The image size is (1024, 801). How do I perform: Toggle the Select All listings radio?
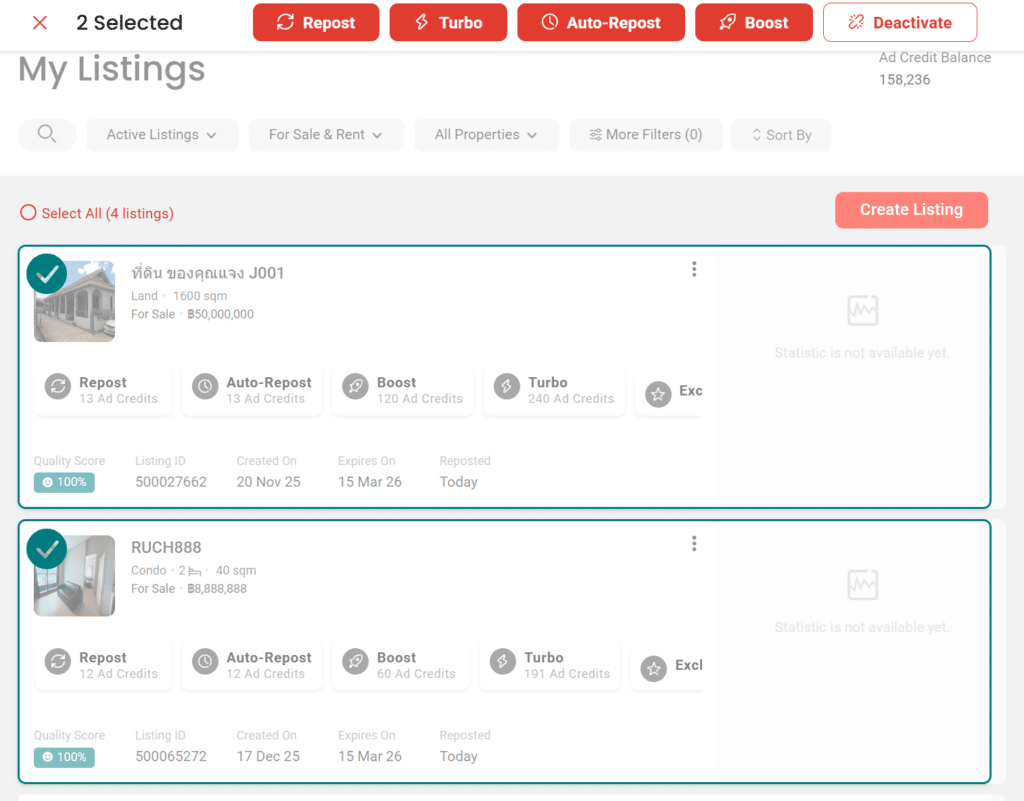[x=28, y=213]
